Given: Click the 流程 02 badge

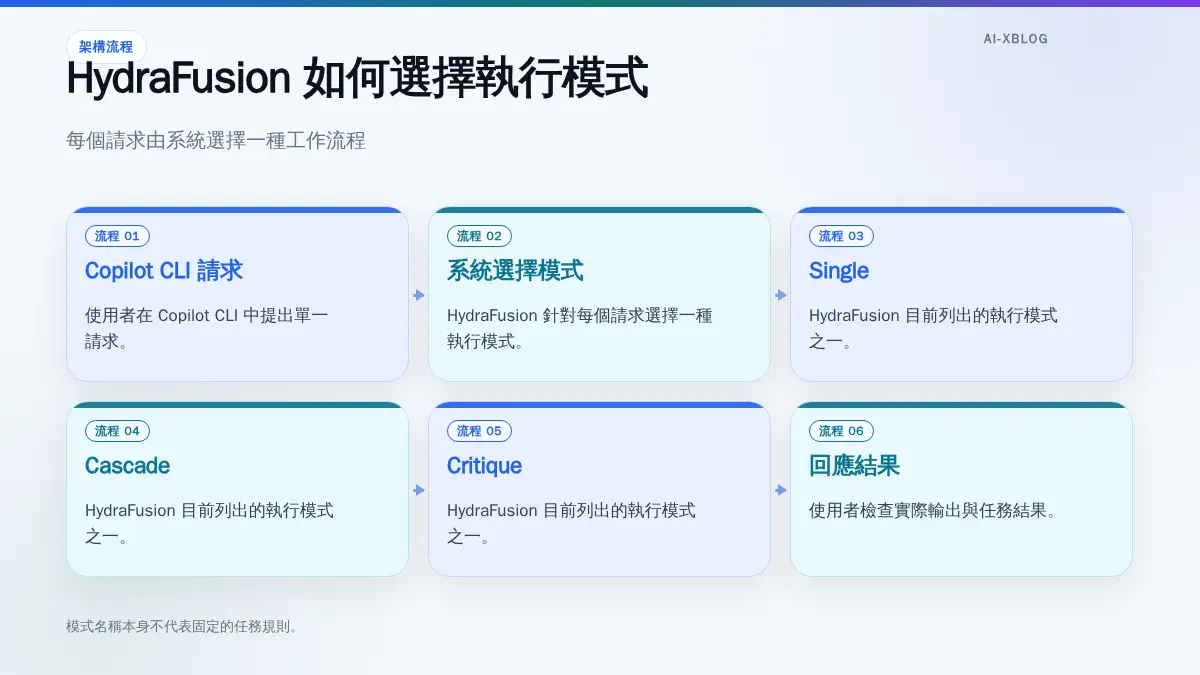Looking at the screenshot, I should point(480,236).
